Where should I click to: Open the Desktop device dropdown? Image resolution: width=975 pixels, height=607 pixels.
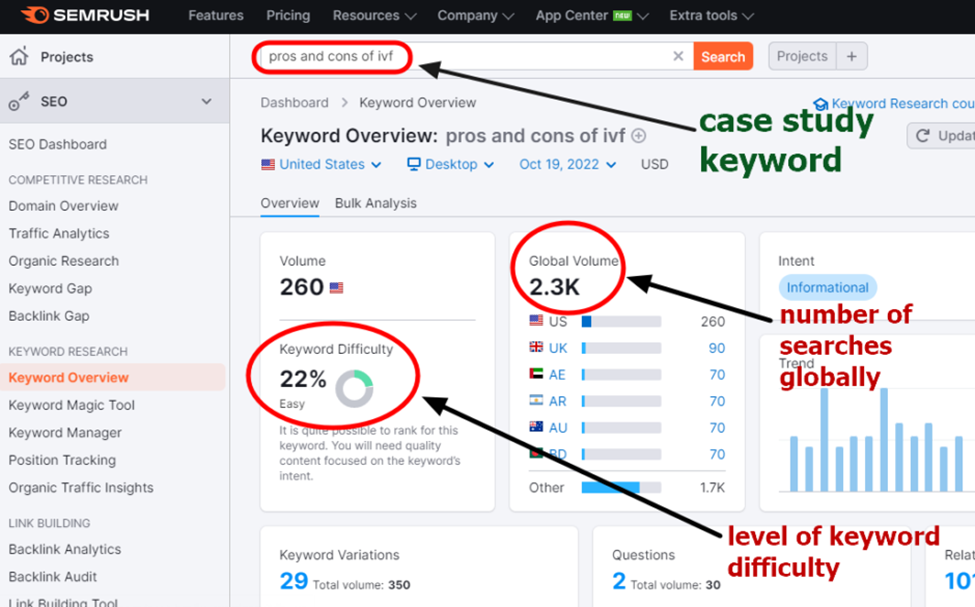click(x=450, y=164)
